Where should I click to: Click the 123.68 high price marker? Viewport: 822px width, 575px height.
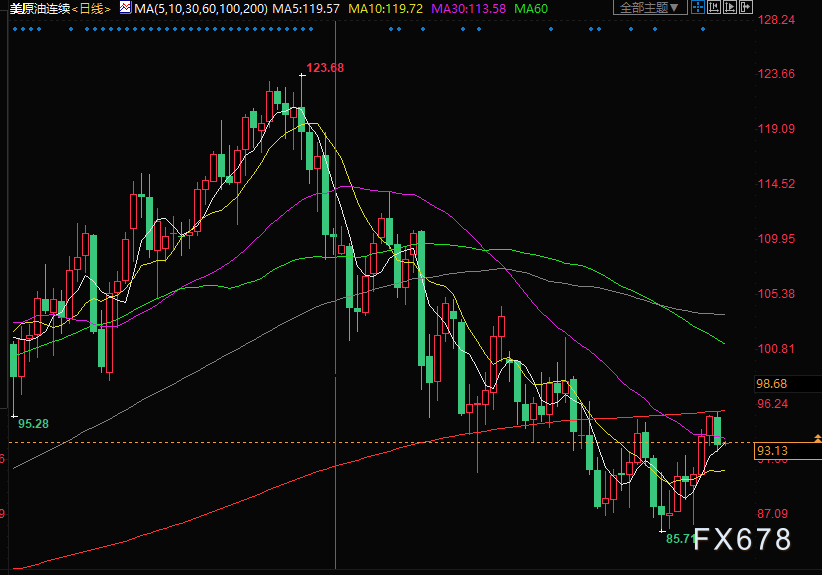tap(325, 68)
